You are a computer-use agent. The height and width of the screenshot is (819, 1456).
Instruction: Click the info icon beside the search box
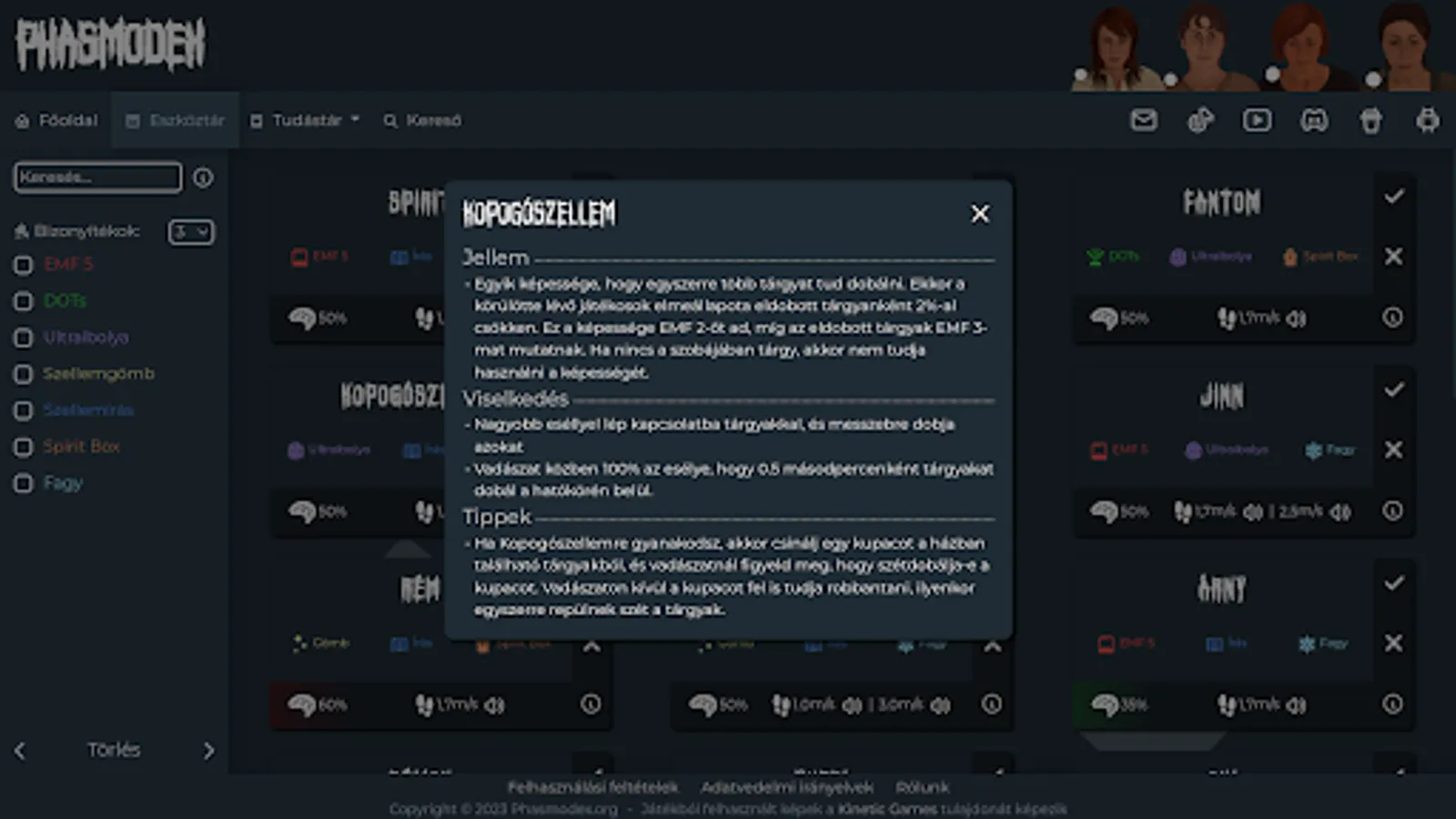tap(203, 177)
